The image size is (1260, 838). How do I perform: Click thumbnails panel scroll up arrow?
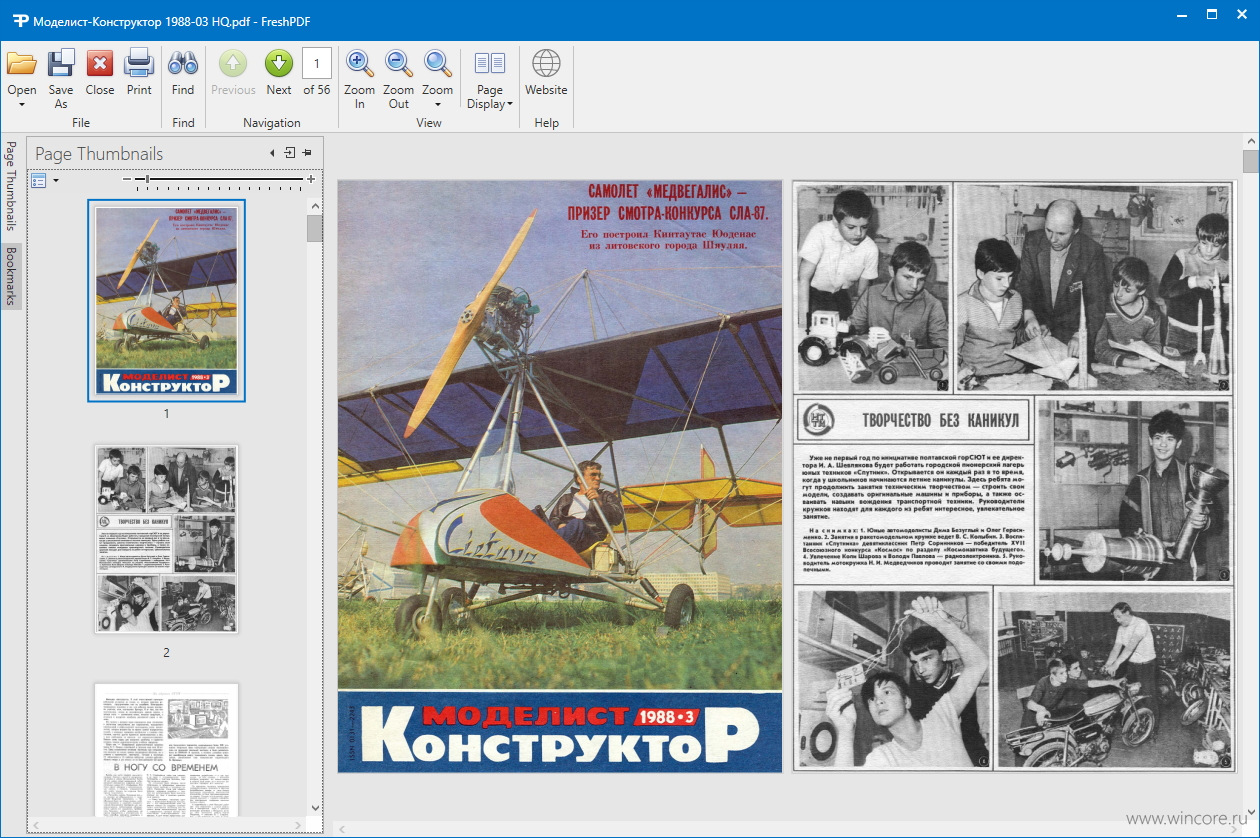(x=315, y=205)
